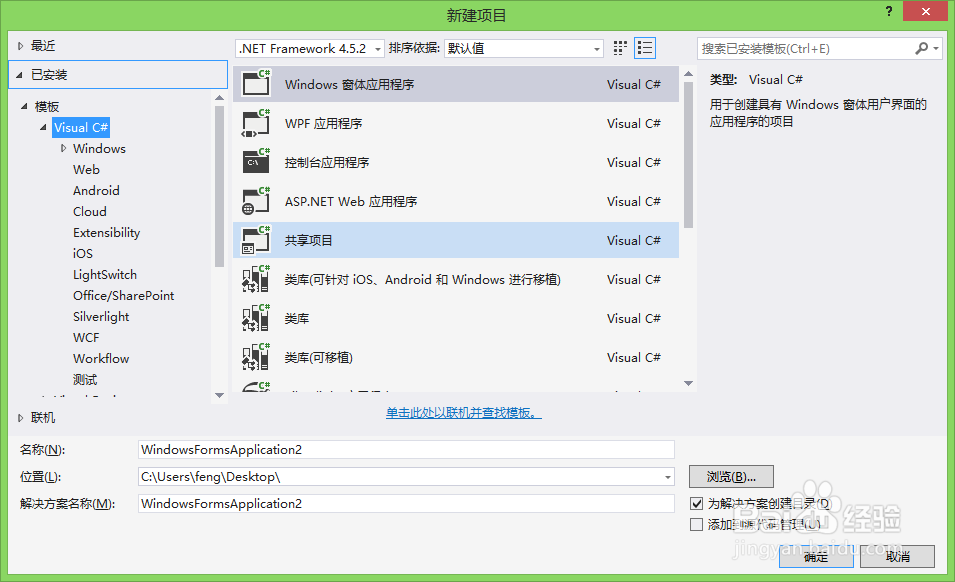Click template list scrollbar thumb
This screenshot has width=955, height=582.
tap(688, 155)
